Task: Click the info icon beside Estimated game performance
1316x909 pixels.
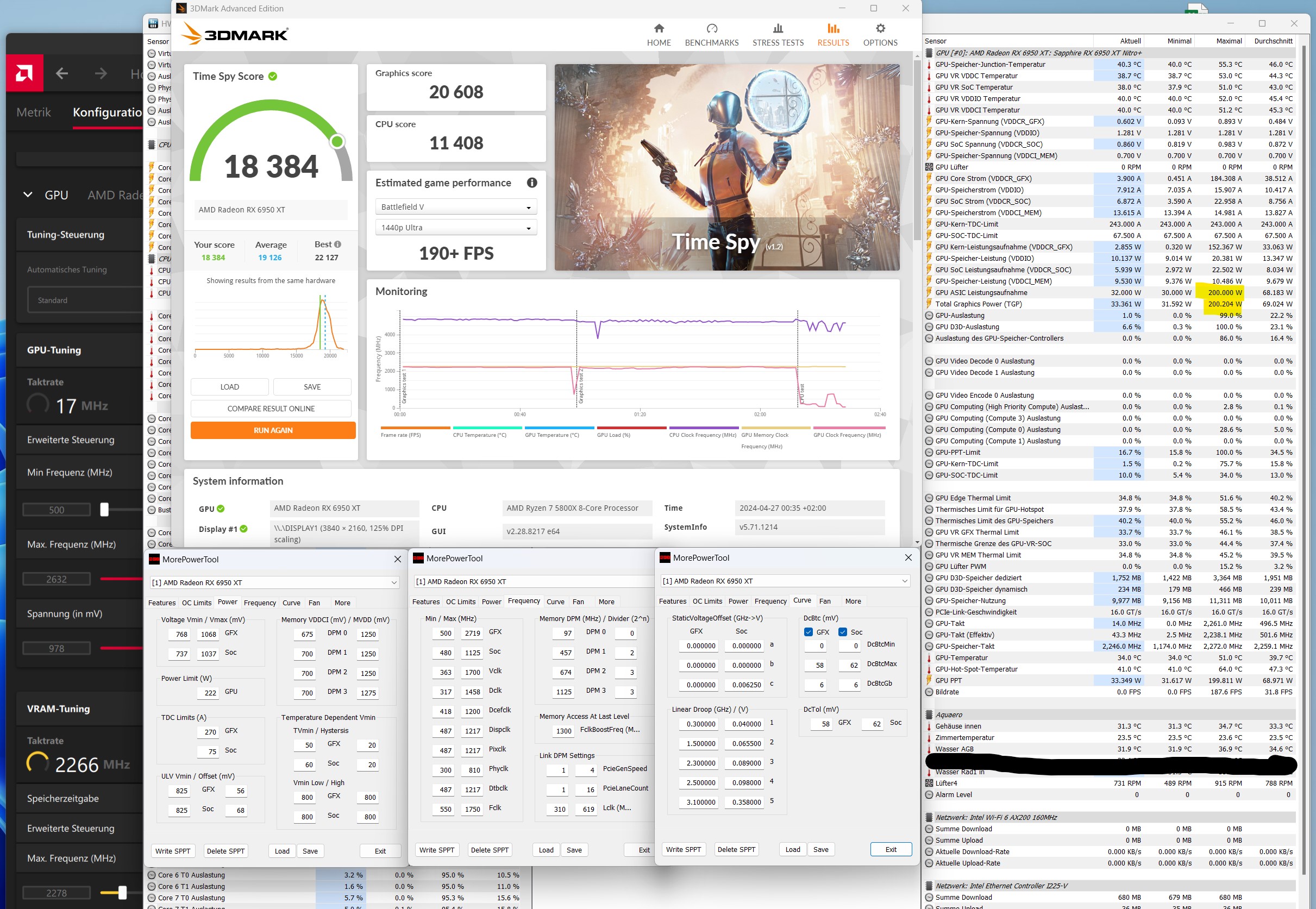Action: 531,183
